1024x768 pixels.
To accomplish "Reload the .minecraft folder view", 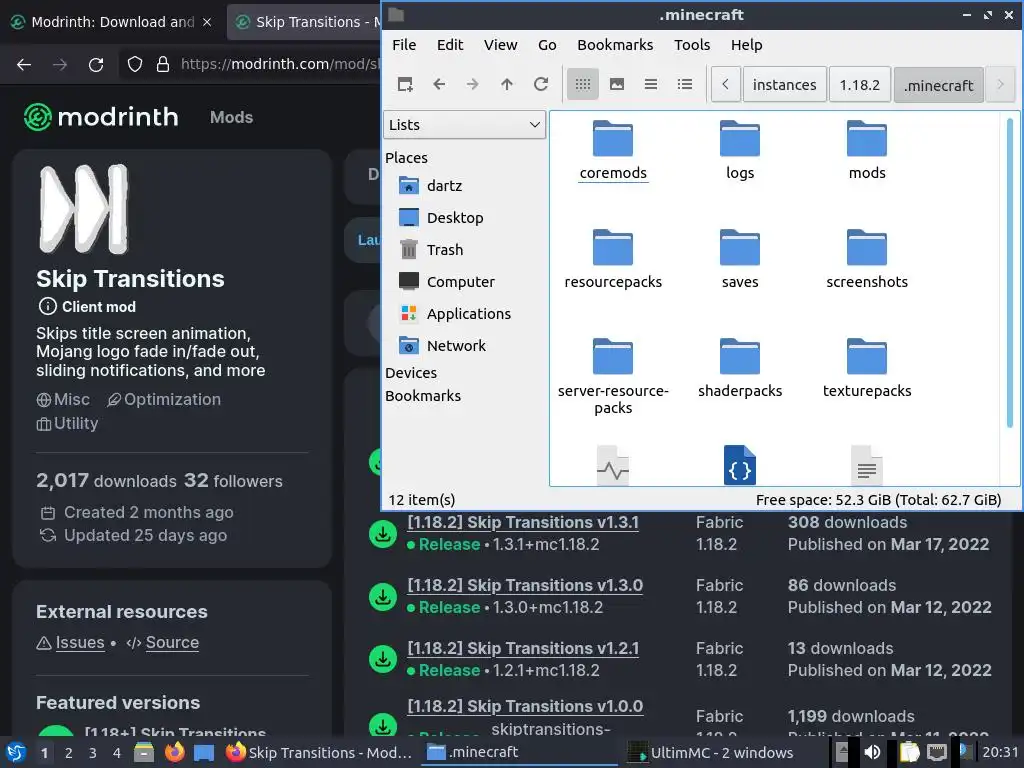I will coord(541,84).
